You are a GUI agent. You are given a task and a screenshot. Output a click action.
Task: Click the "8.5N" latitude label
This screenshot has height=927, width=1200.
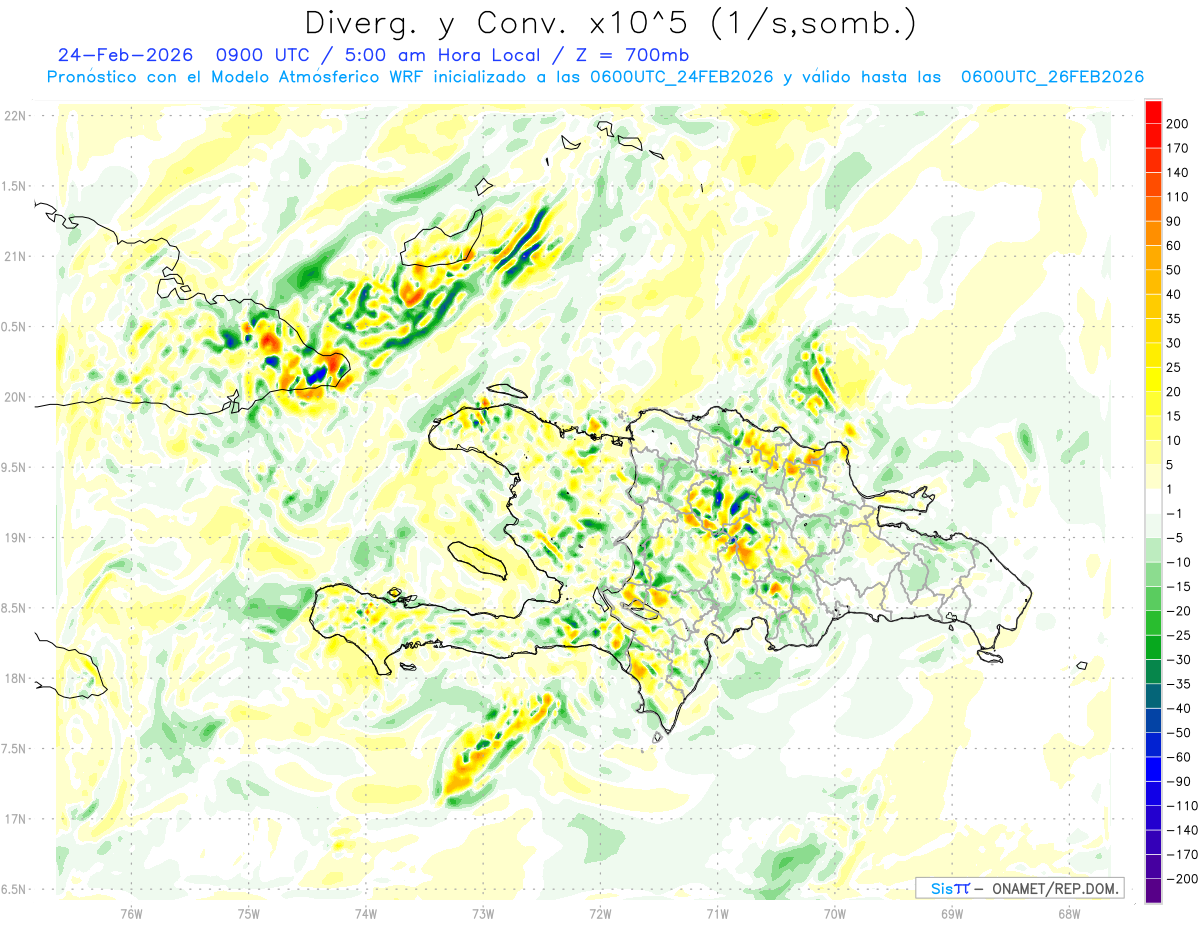coord(15,608)
